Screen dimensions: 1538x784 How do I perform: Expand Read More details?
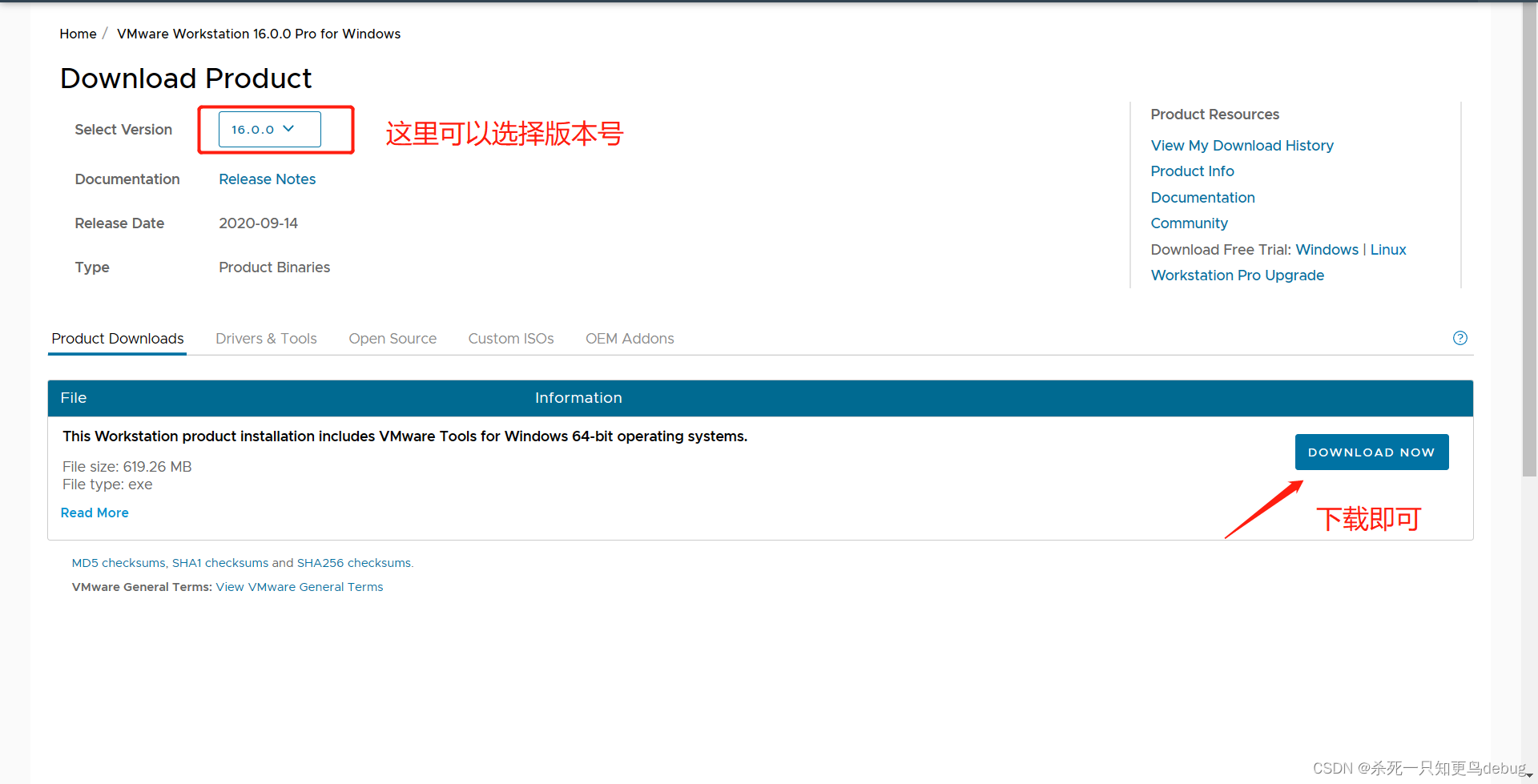click(x=95, y=513)
